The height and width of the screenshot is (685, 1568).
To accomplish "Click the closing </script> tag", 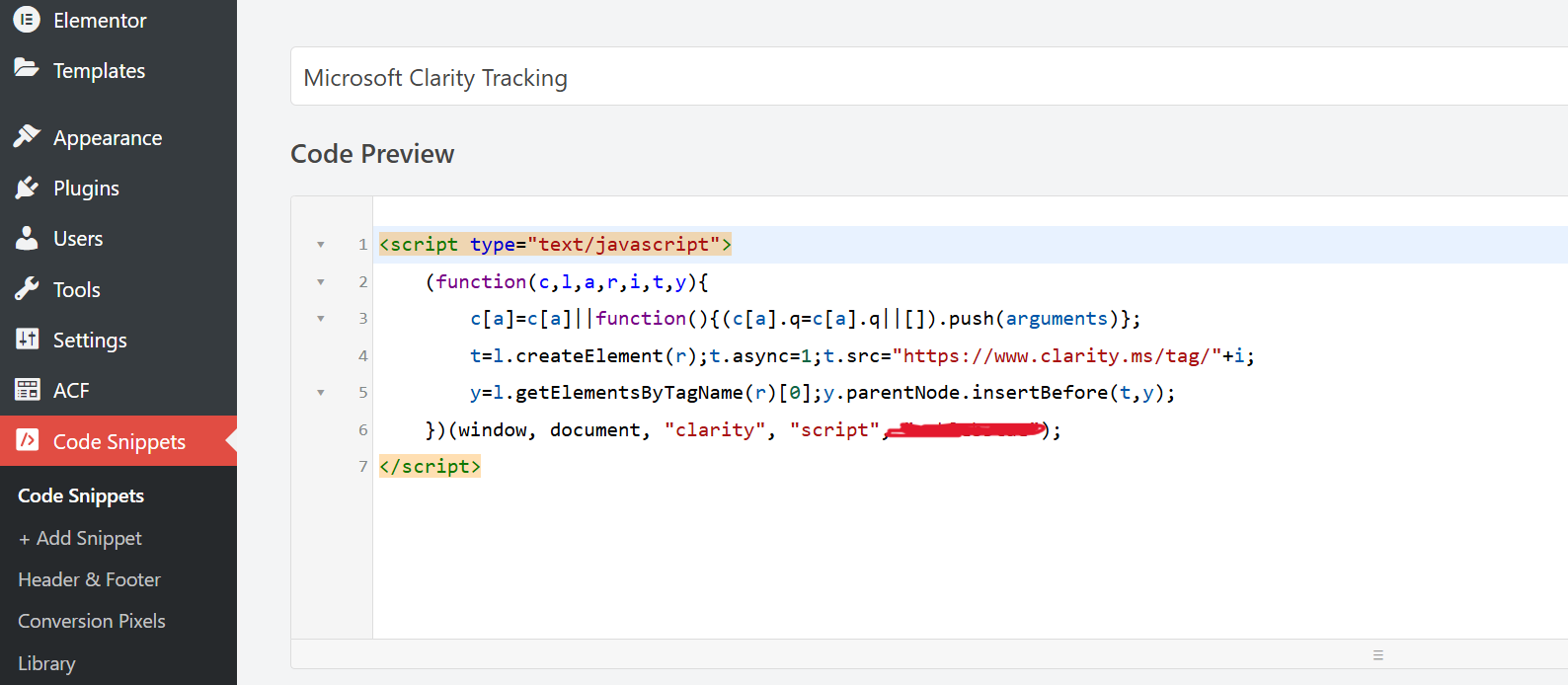I will (x=430, y=467).
